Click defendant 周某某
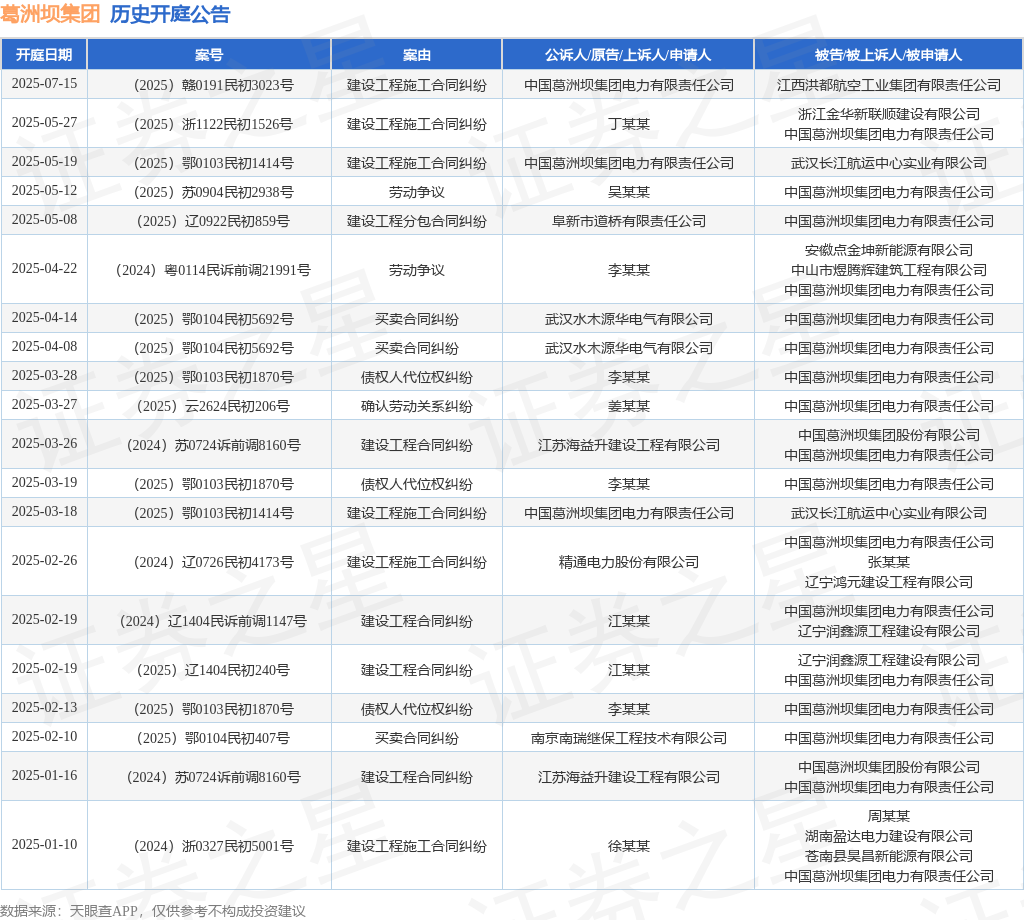 pos(889,816)
